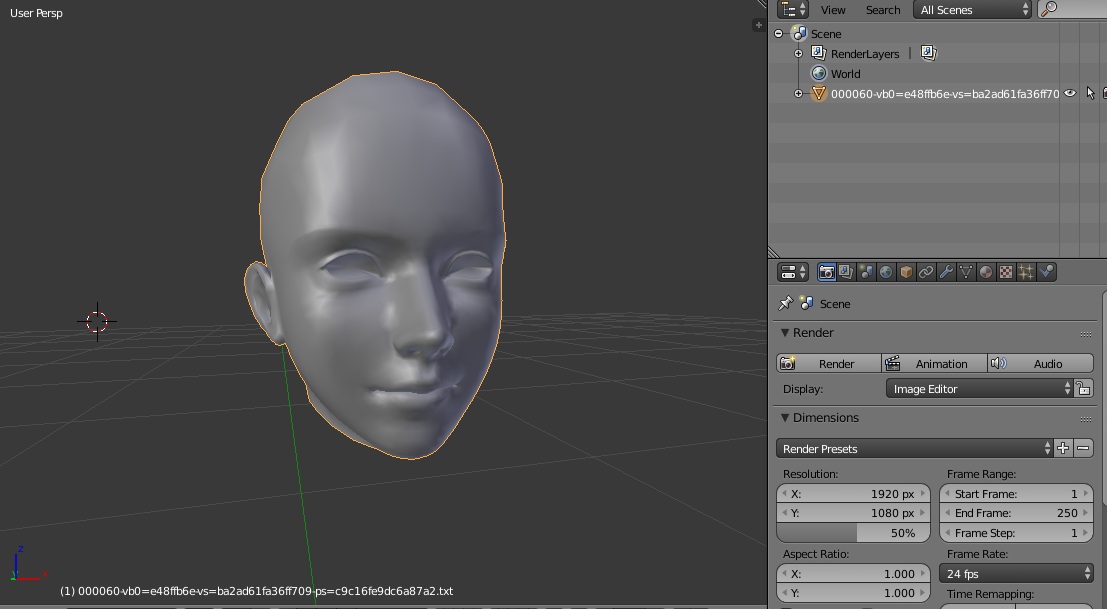Open the outliner Search menu

click(883, 10)
